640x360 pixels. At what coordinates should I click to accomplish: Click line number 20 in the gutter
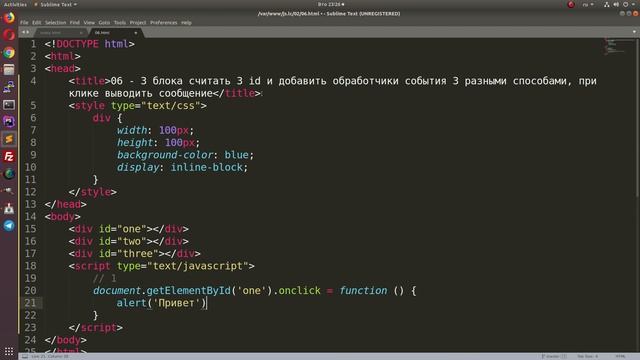pos(30,291)
